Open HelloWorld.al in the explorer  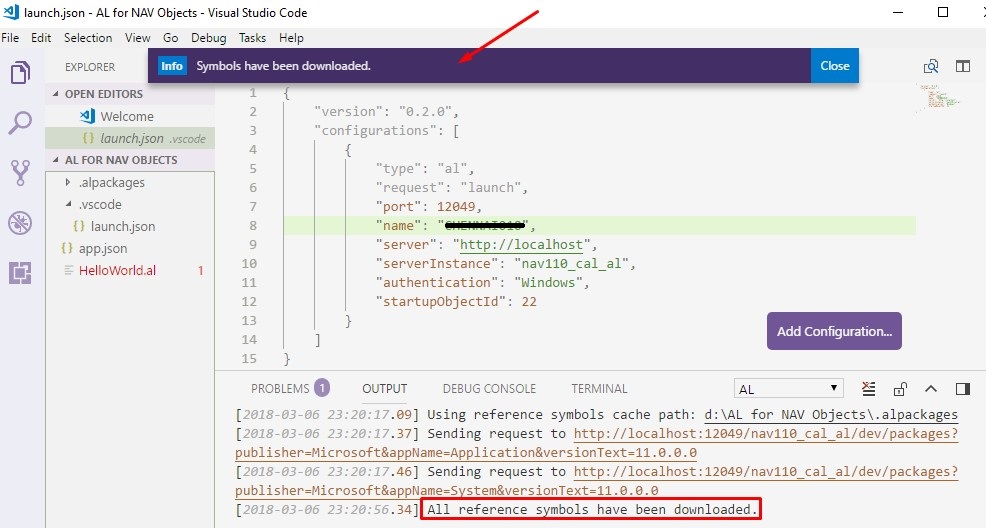(x=130, y=270)
